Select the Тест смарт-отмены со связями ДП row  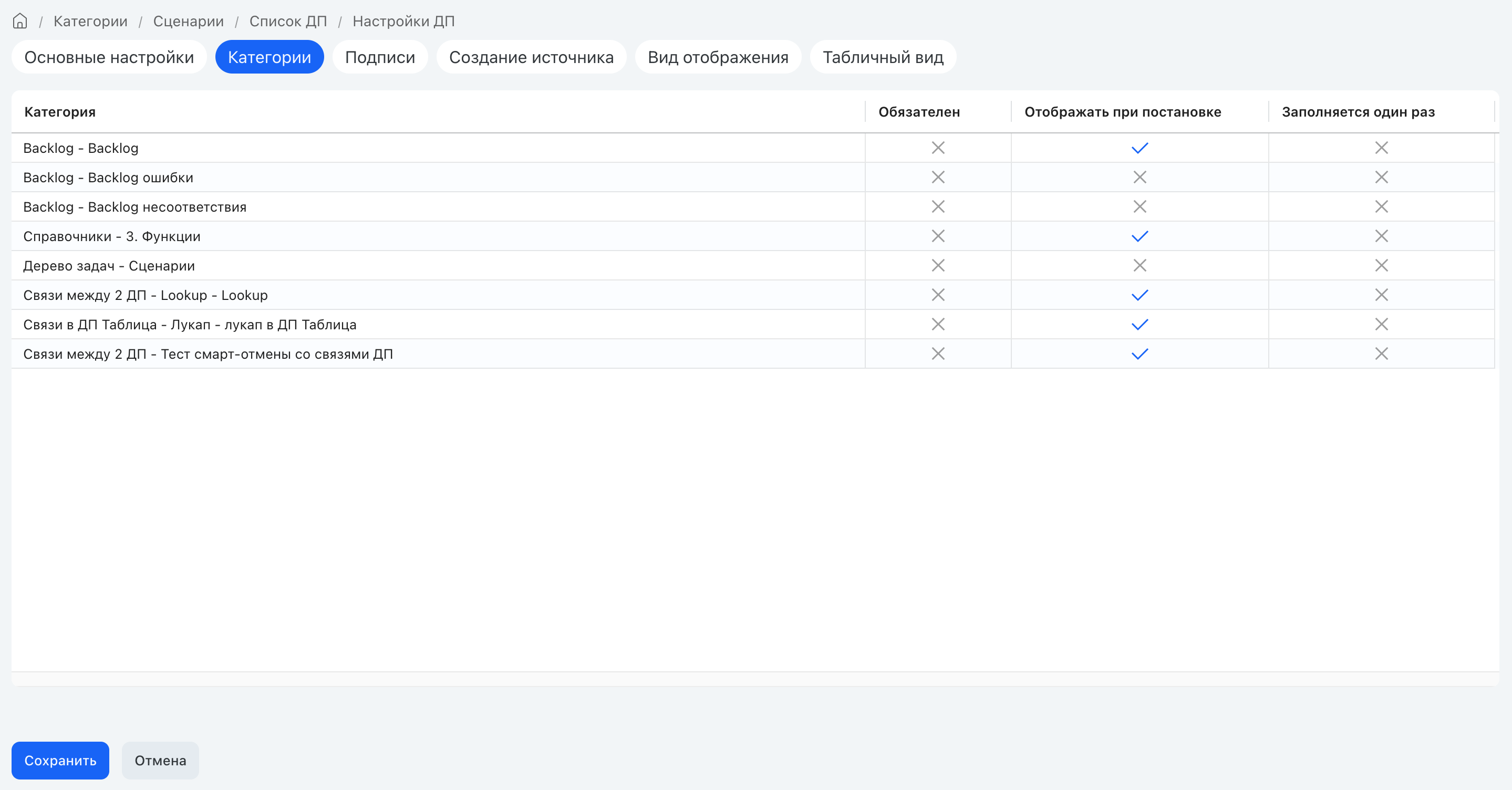pyautogui.click(x=753, y=354)
